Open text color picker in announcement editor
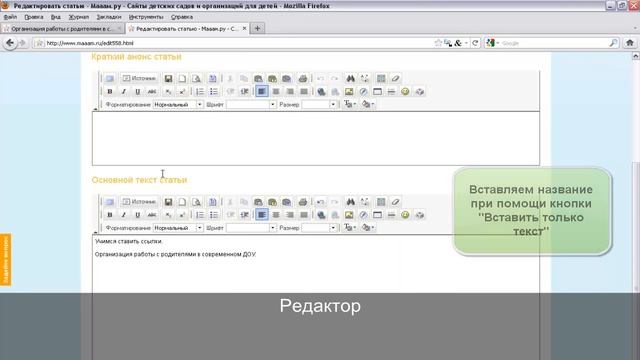The image size is (640, 360). tap(349, 104)
